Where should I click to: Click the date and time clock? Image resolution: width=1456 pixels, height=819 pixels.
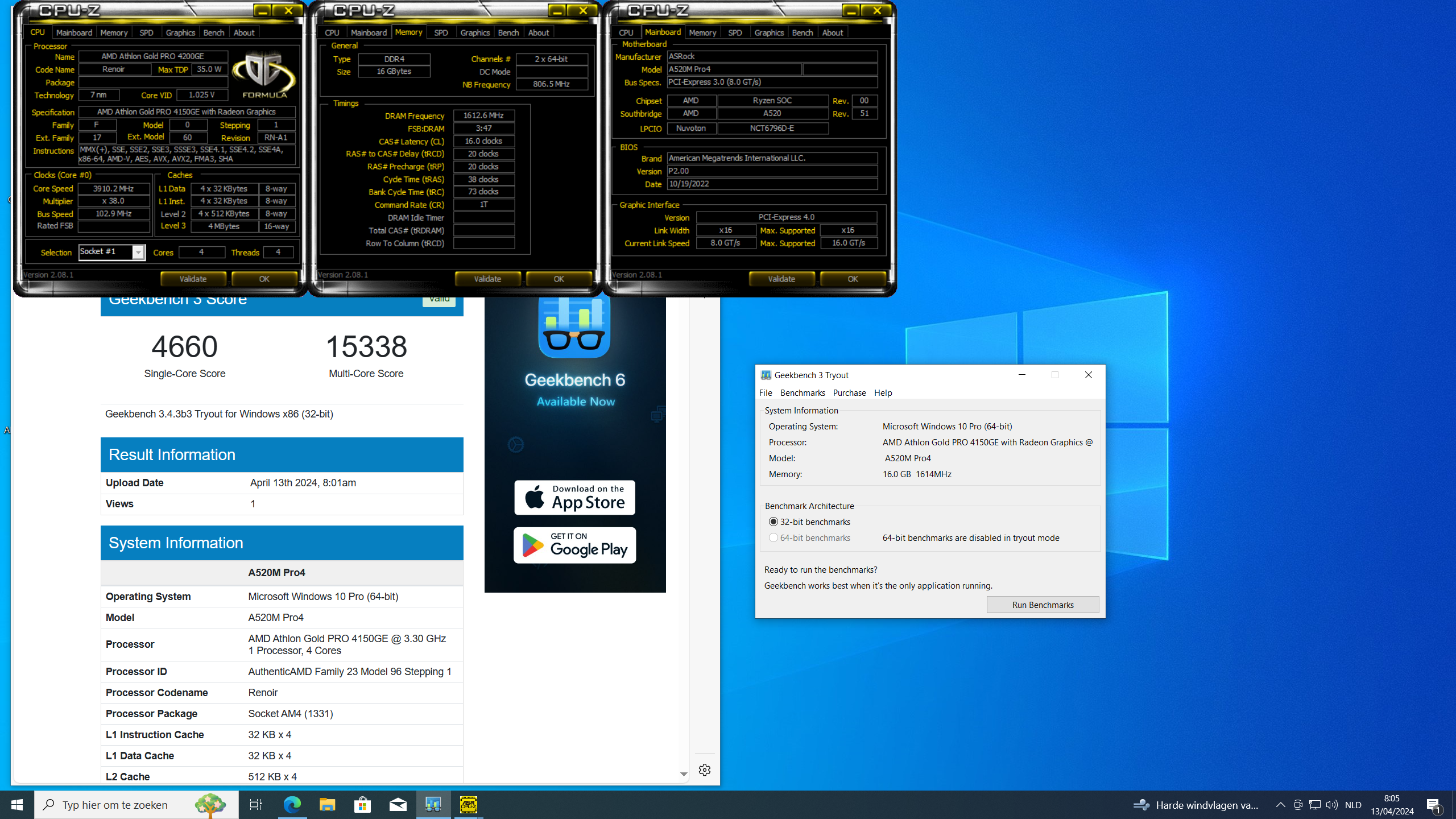(1392, 805)
